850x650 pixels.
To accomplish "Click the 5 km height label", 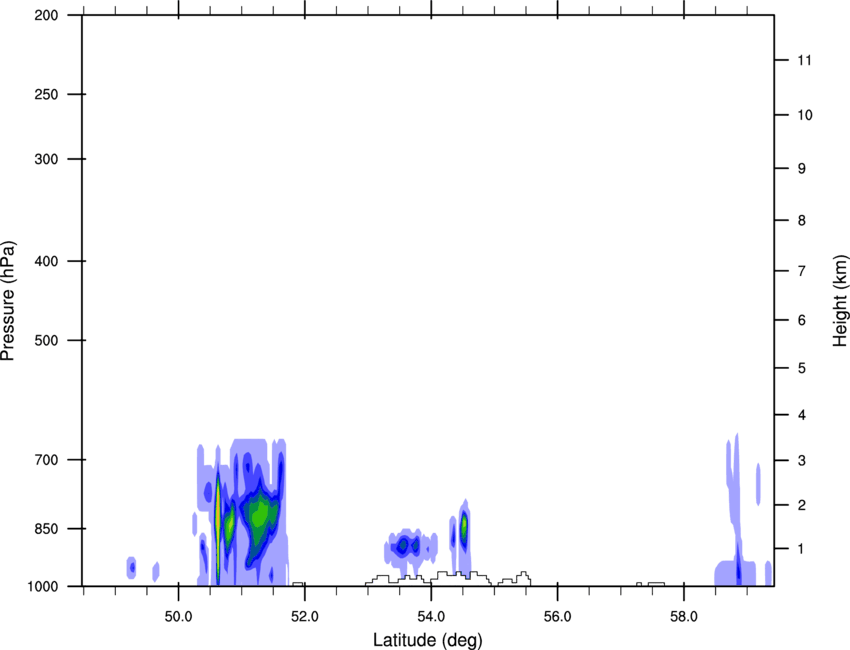I will [x=802, y=368].
